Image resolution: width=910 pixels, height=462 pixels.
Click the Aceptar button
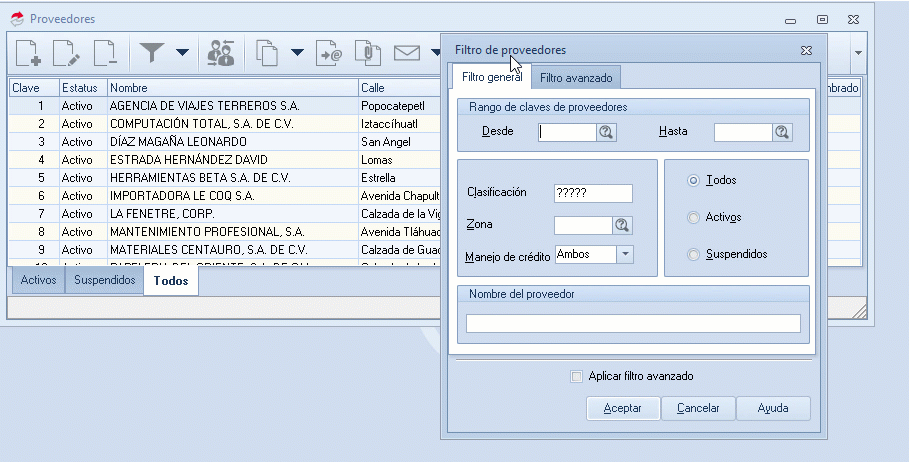click(x=623, y=408)
